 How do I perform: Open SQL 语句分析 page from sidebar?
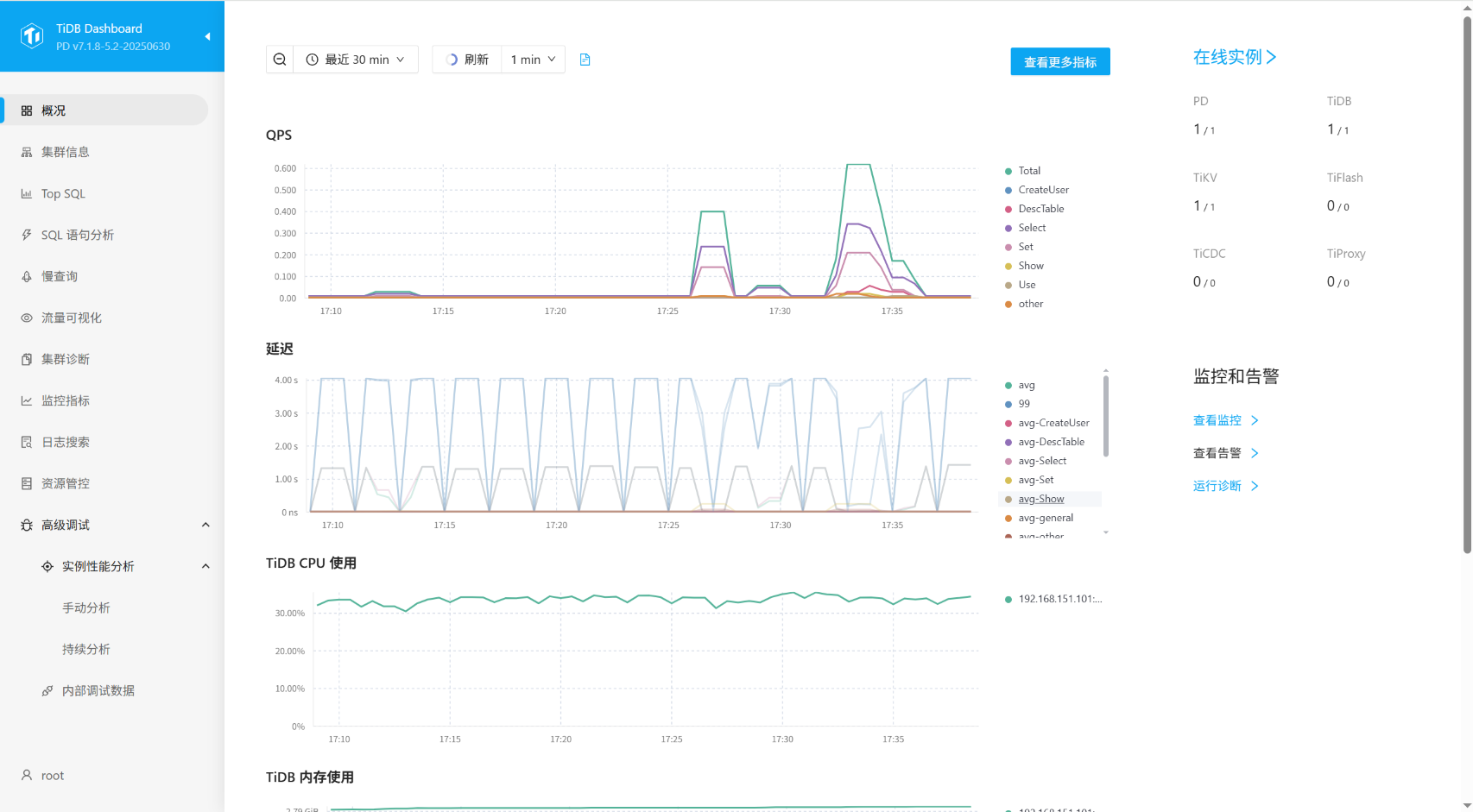point(77,235)
